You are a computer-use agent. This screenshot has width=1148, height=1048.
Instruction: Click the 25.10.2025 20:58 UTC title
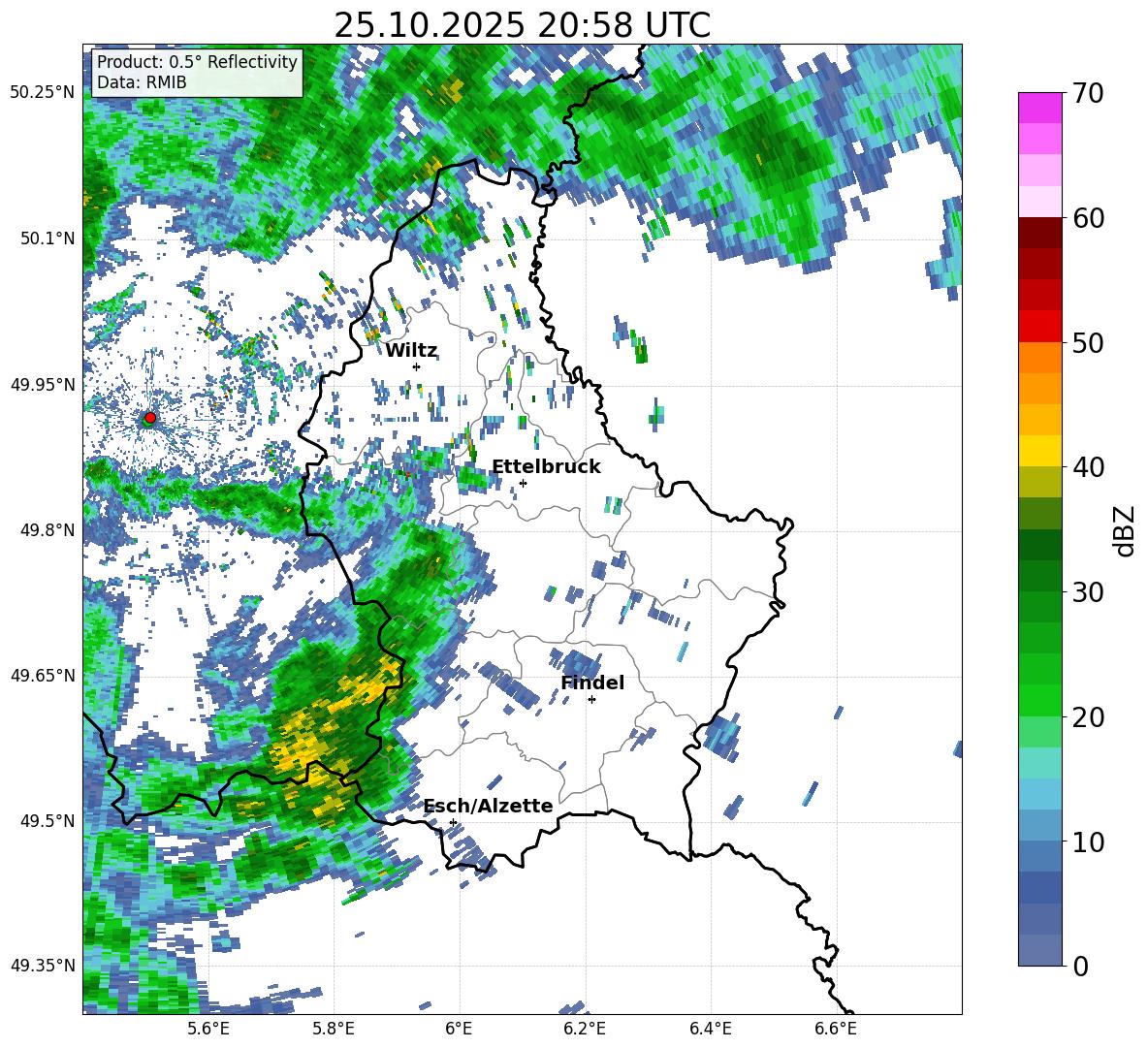(x=522, y=25)
